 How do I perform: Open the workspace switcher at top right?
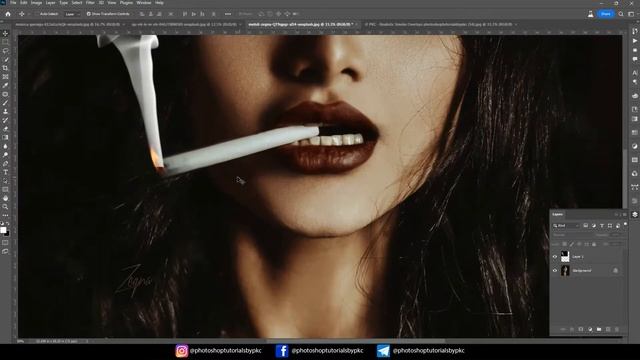coord(631,14)
